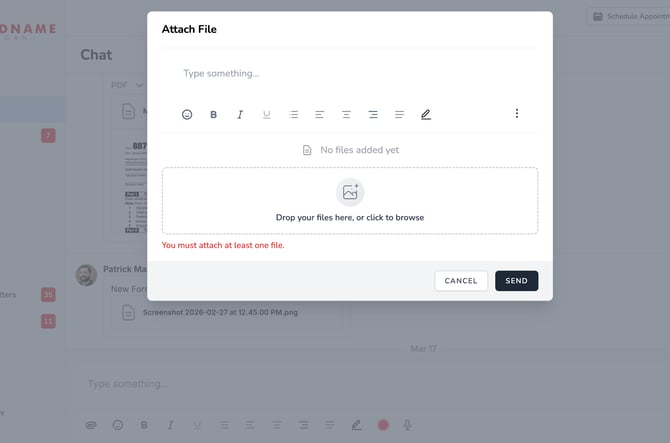Open more options three-dot menu
Viewport: 670px width, 443px height.
pyautogui.click(x=517, y=114)
